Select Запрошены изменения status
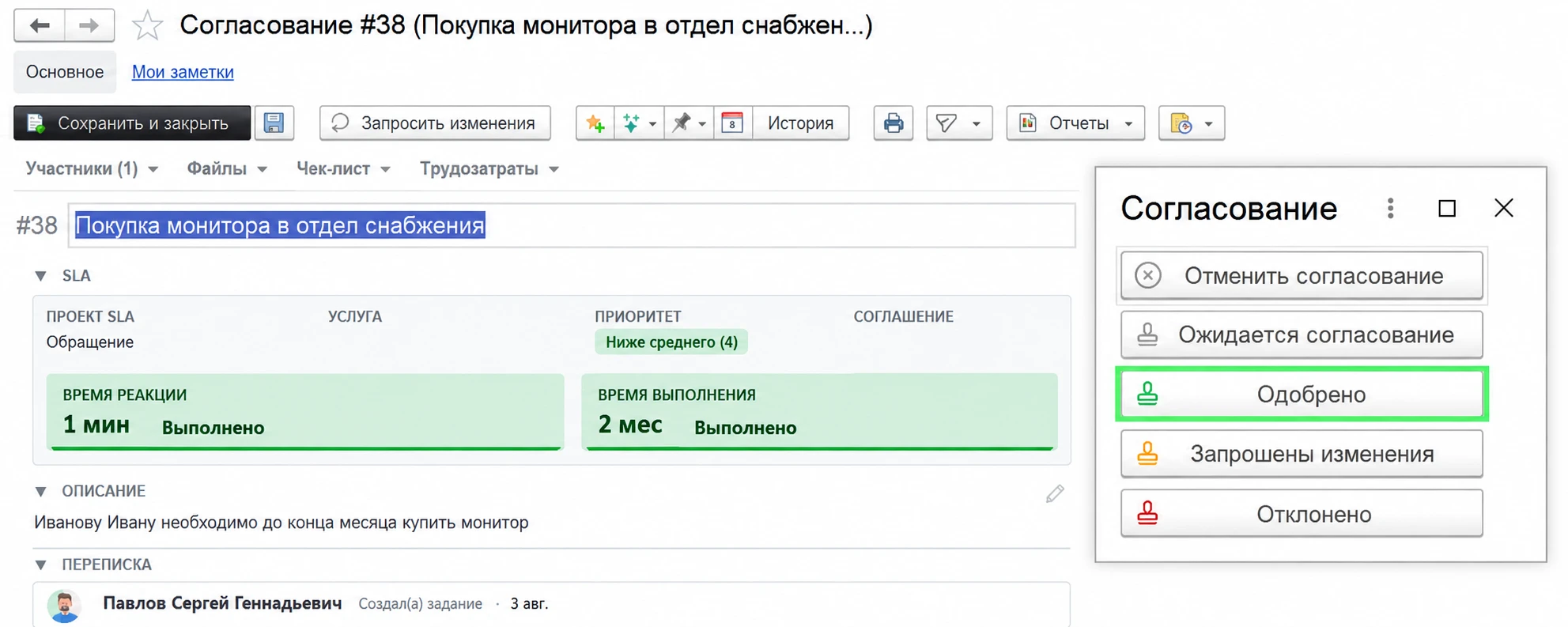The height and width of the screenshot is (627, 1568). click(x=1302, y=454)
